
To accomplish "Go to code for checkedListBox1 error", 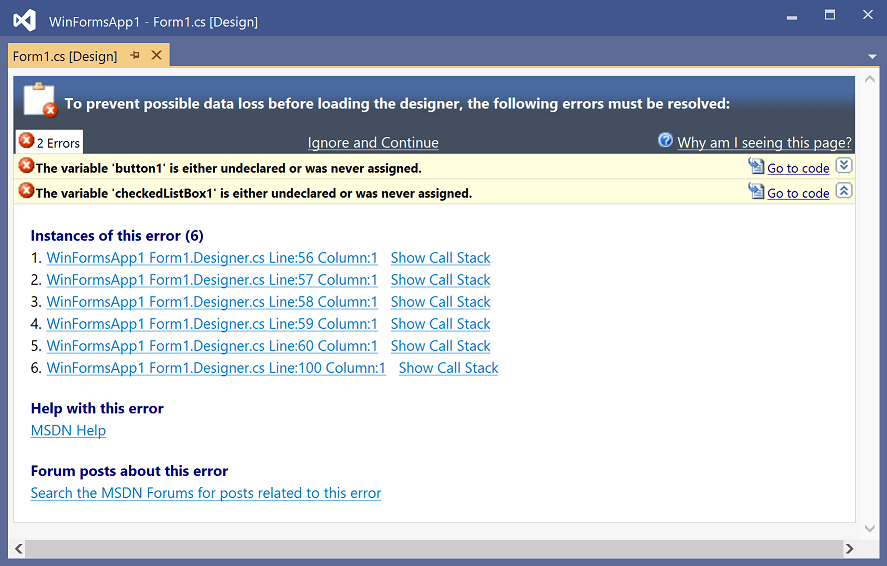I will click(x=798, y=193).
